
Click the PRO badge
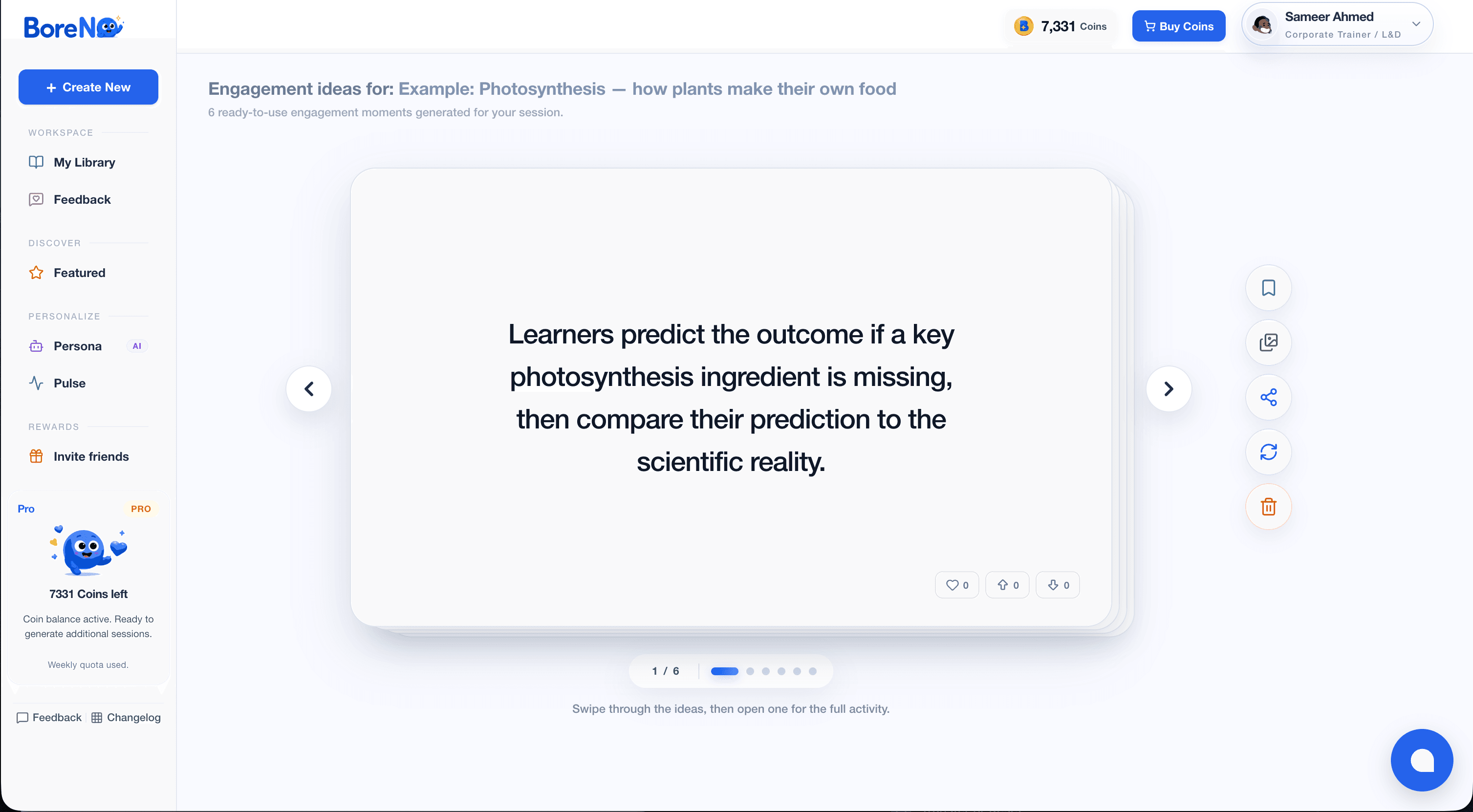point(141,509)
